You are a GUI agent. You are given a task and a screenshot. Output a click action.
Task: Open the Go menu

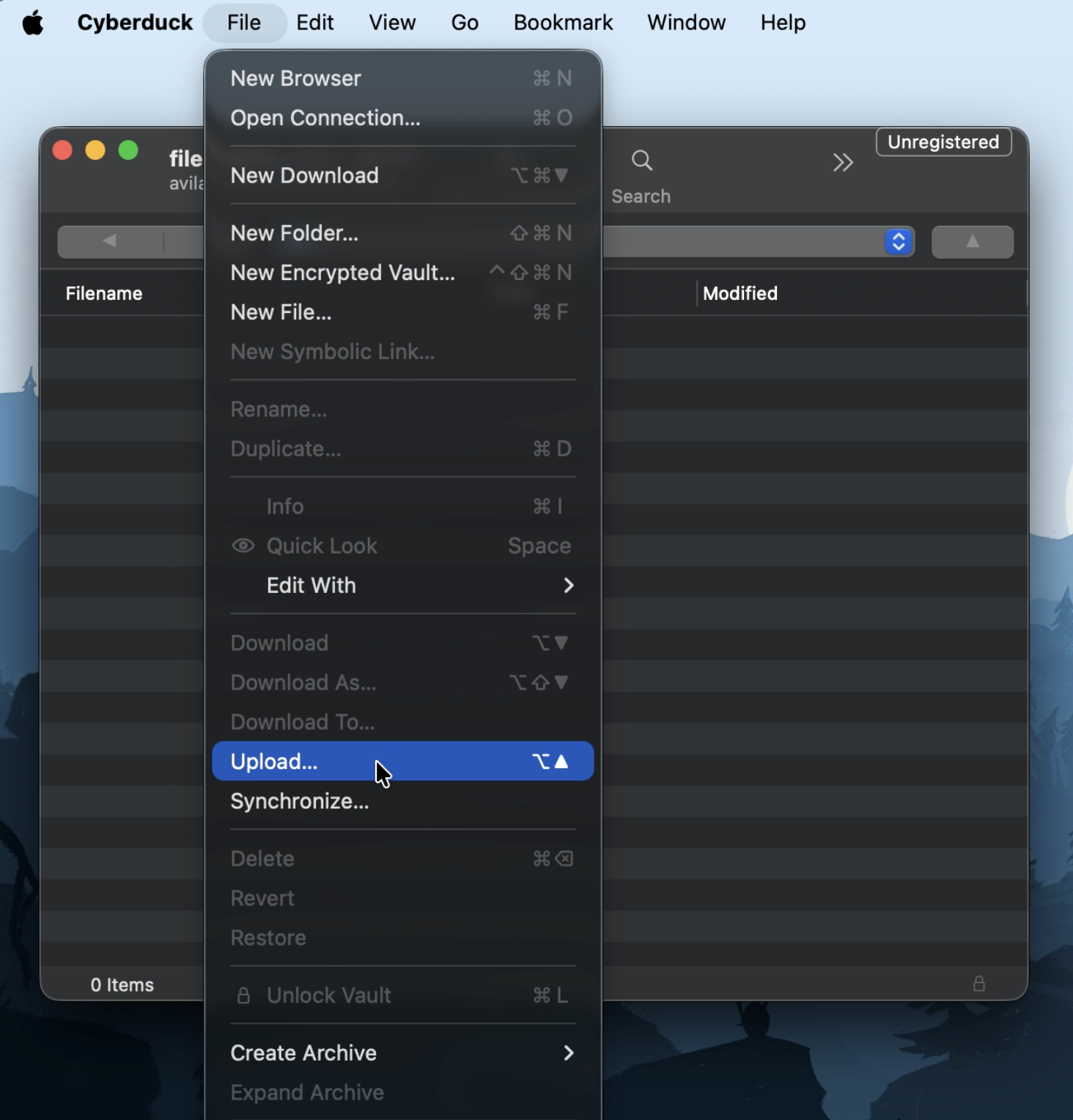(x=465, y=23)
